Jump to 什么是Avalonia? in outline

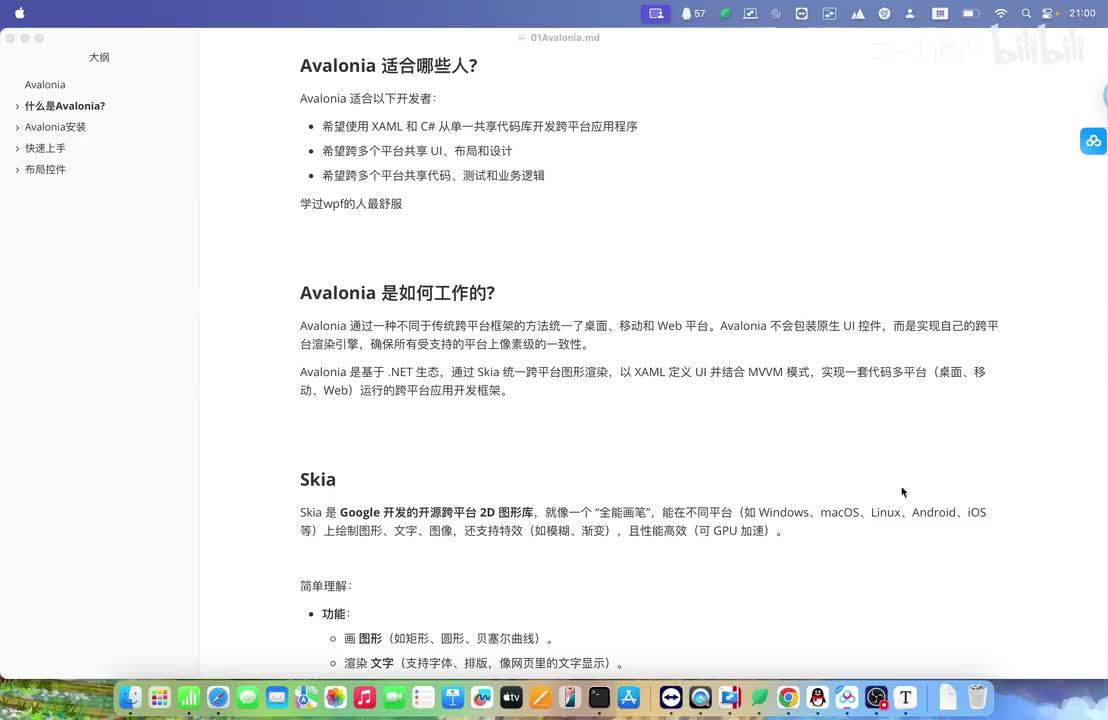65,106
